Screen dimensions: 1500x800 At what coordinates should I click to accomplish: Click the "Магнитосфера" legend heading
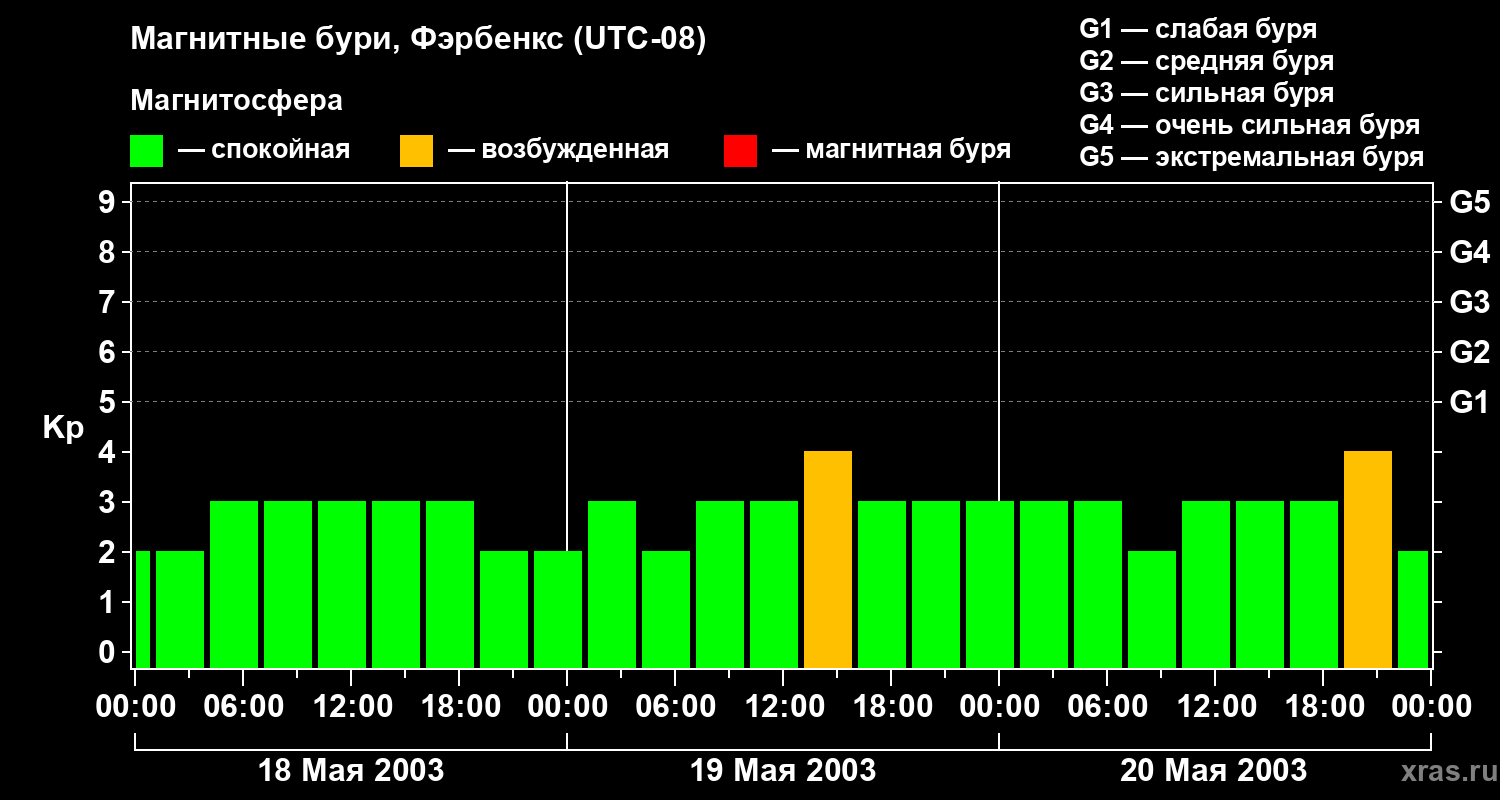pos(236,101)
